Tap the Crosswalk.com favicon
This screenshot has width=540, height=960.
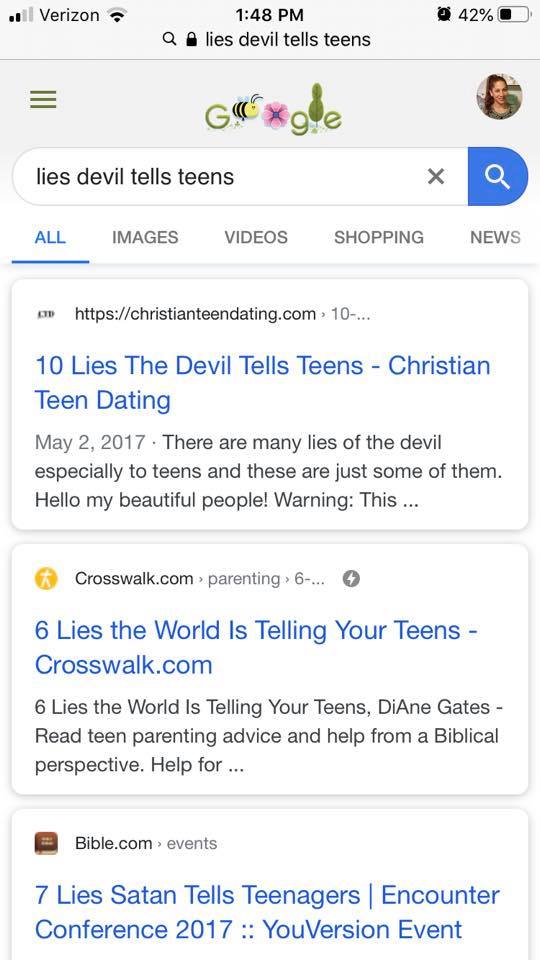pos(47,579)
